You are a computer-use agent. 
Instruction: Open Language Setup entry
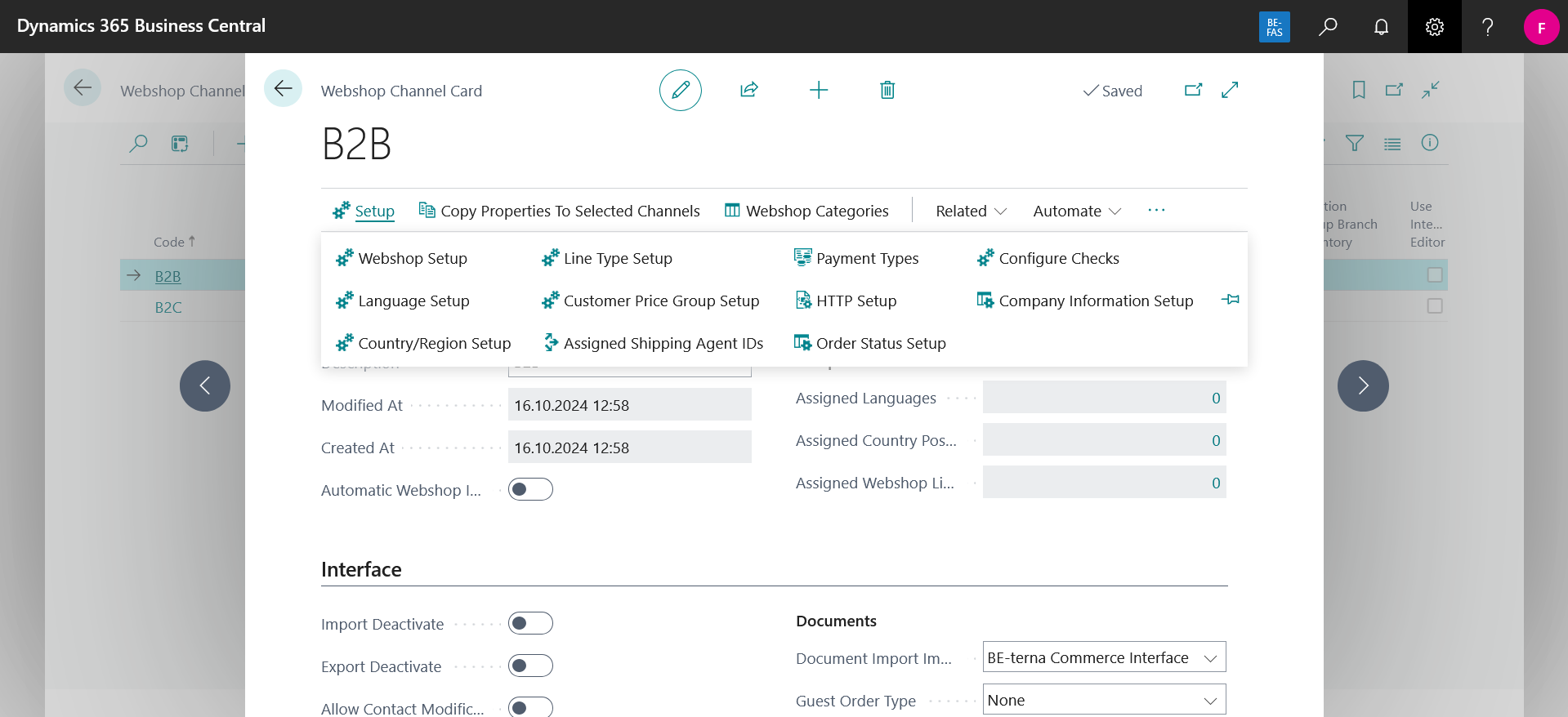point(402,301)
